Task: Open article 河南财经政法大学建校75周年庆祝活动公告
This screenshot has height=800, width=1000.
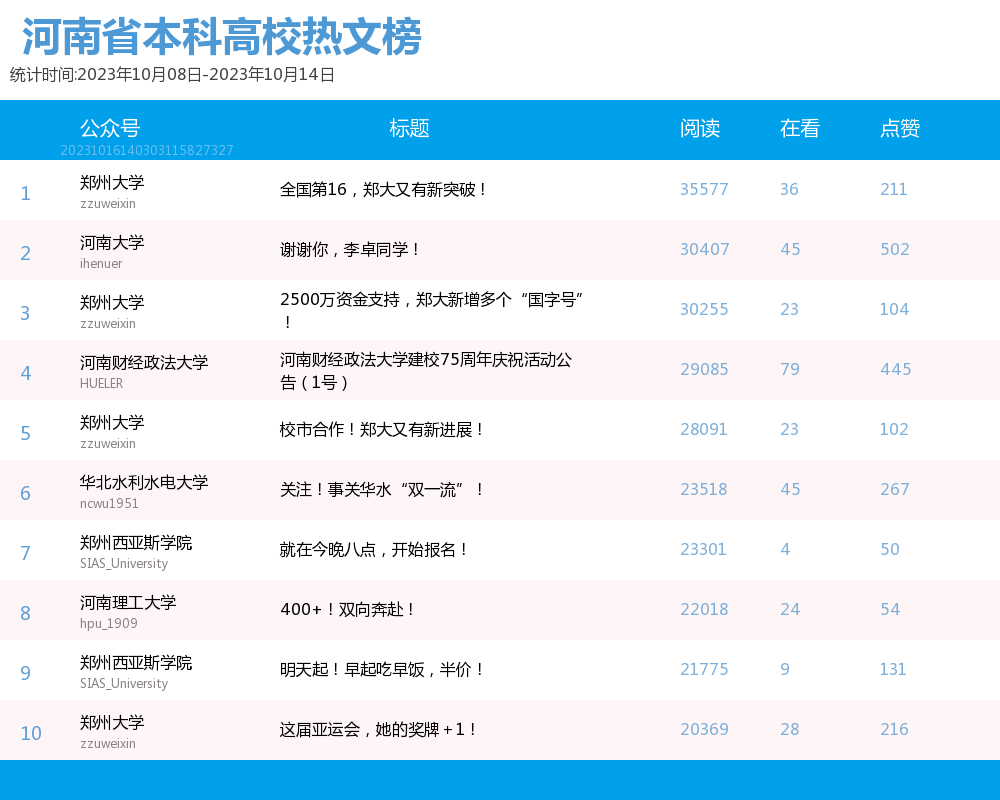Action: click(x=425, y=371)
